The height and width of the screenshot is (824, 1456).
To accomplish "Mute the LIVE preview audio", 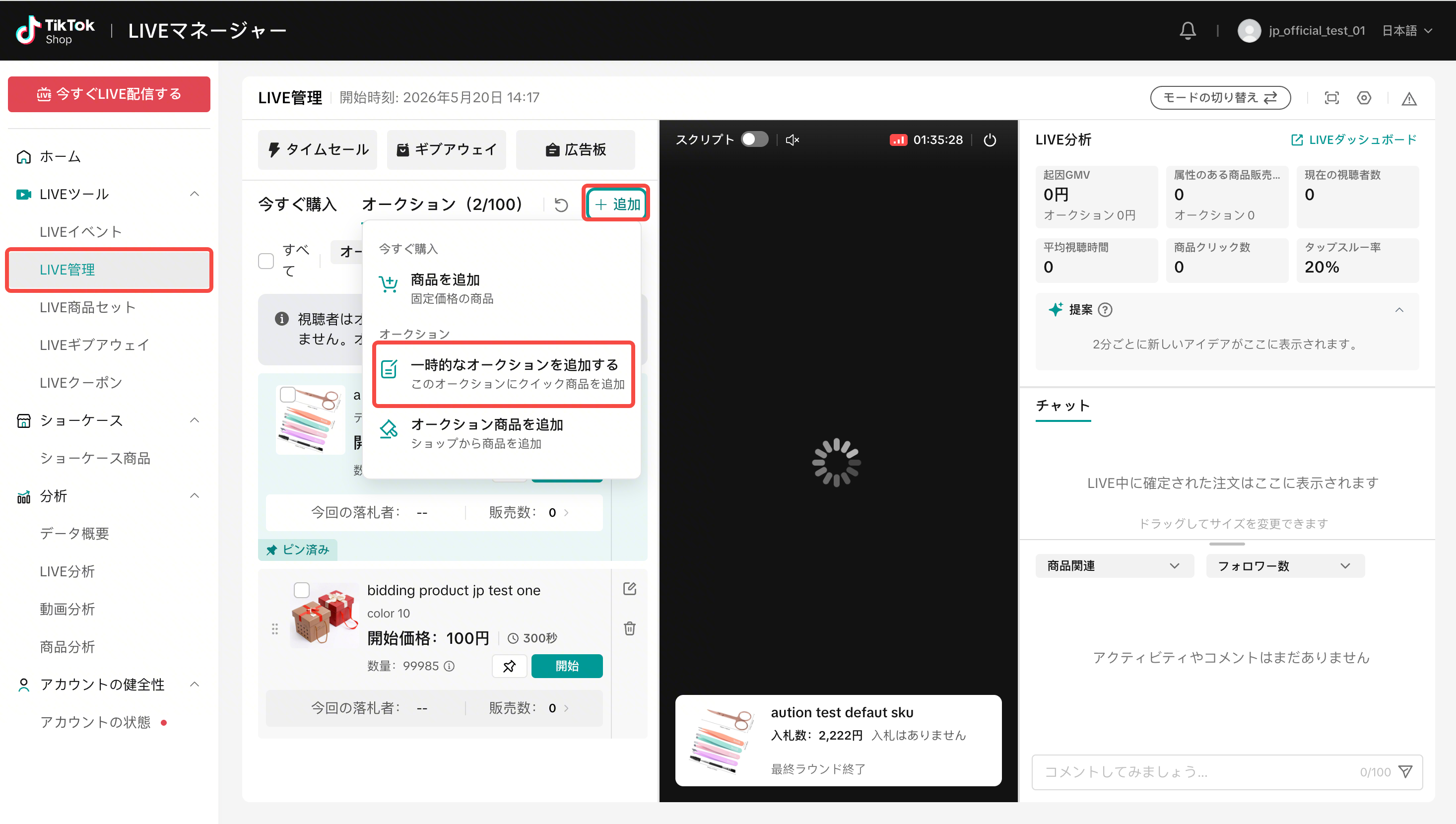I will tap(793, 140).
